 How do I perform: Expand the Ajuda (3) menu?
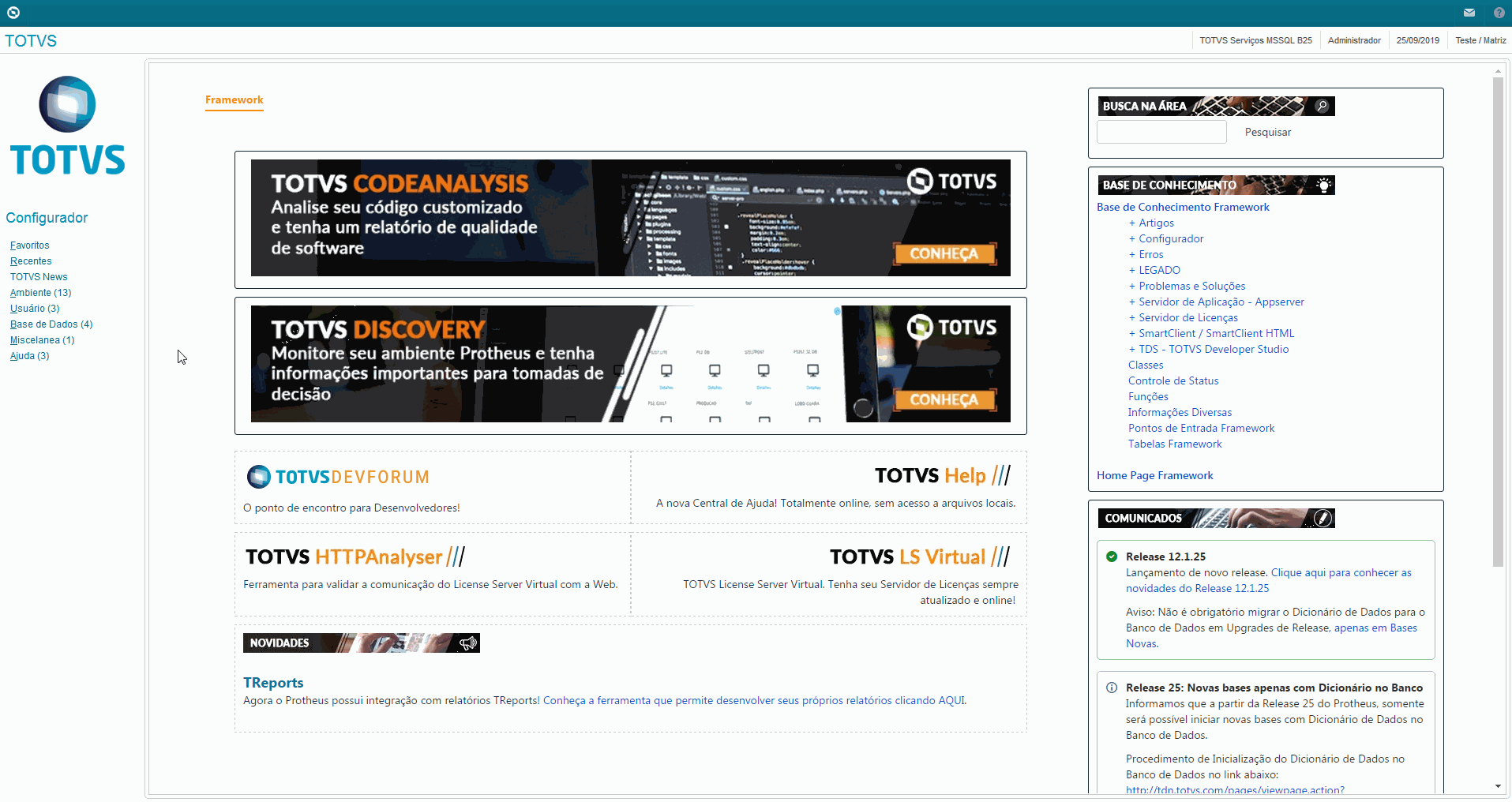[30, 356]
